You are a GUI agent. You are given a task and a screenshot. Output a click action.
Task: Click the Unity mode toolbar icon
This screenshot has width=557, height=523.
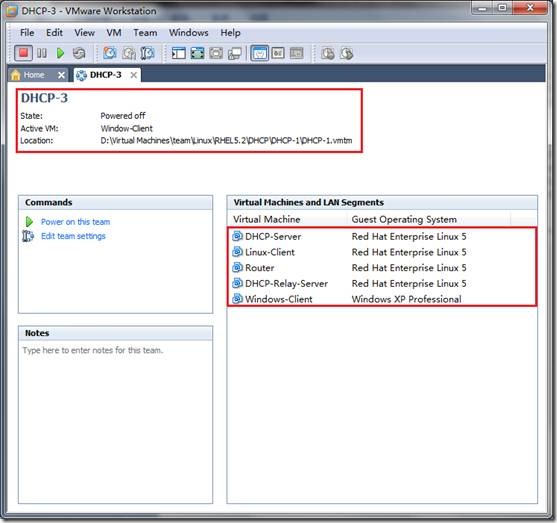pyautogui.click(x=235, y=53)
